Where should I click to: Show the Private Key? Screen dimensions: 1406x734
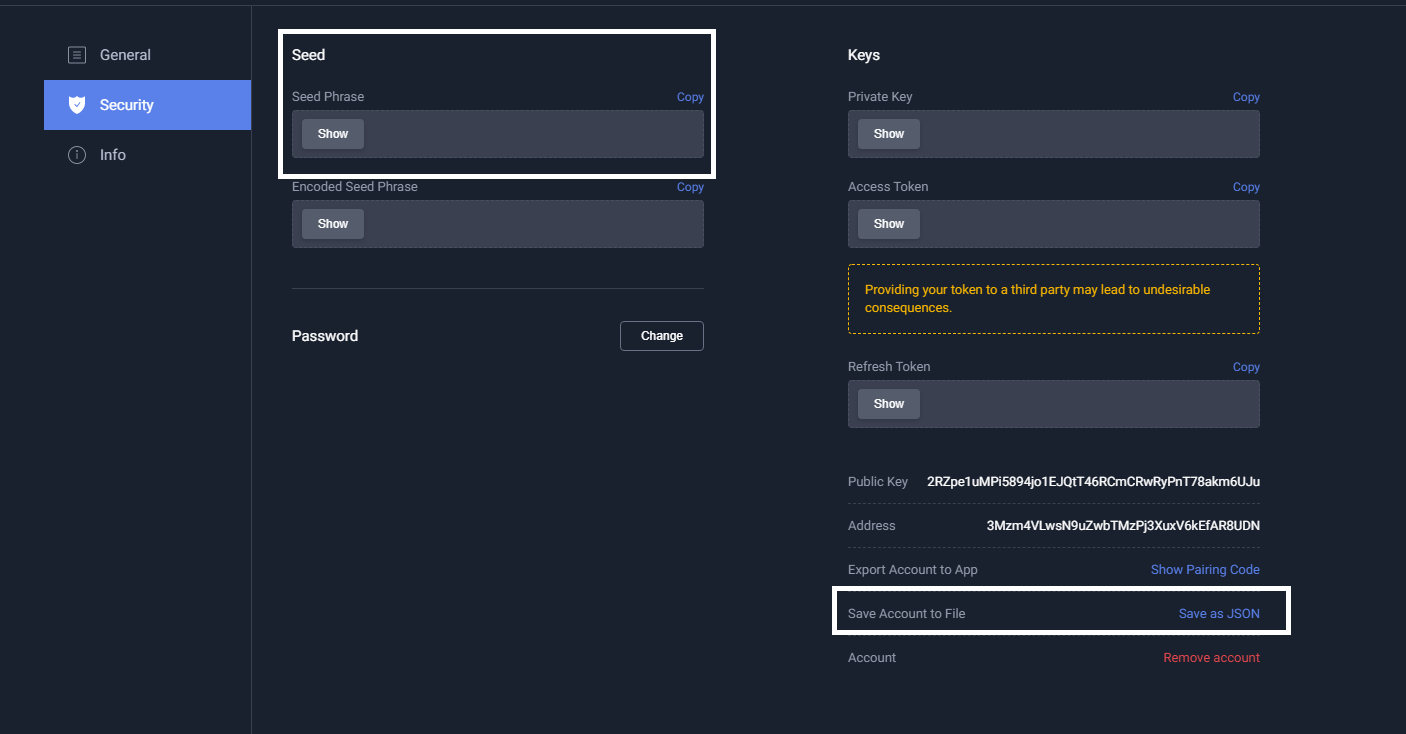[x=889, y=134]
